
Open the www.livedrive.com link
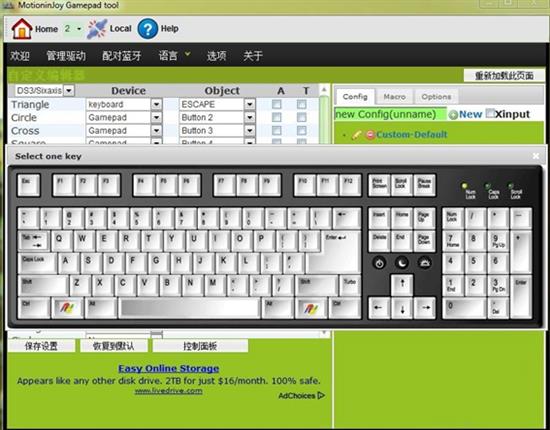169,391
